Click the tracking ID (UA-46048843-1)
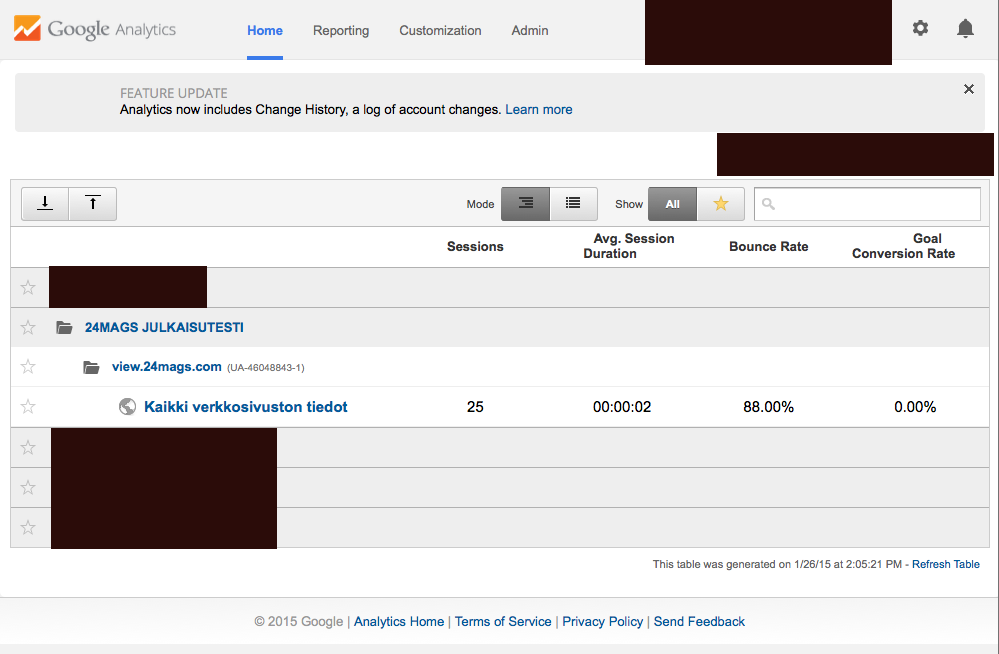The height and width of the screenshot is (654, 999). click(266, 368)
